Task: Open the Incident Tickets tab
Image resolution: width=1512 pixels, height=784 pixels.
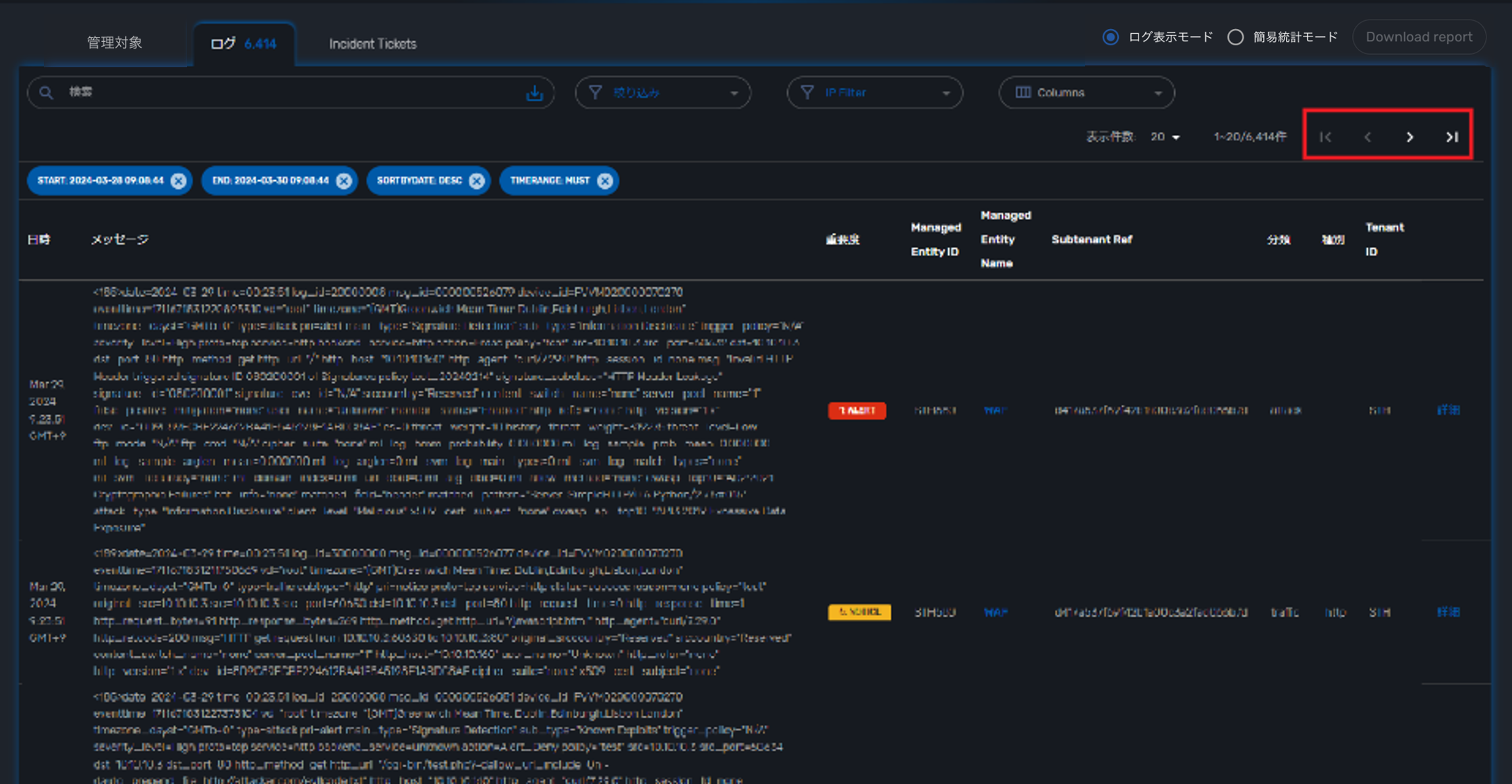Action: pos(372,44)
